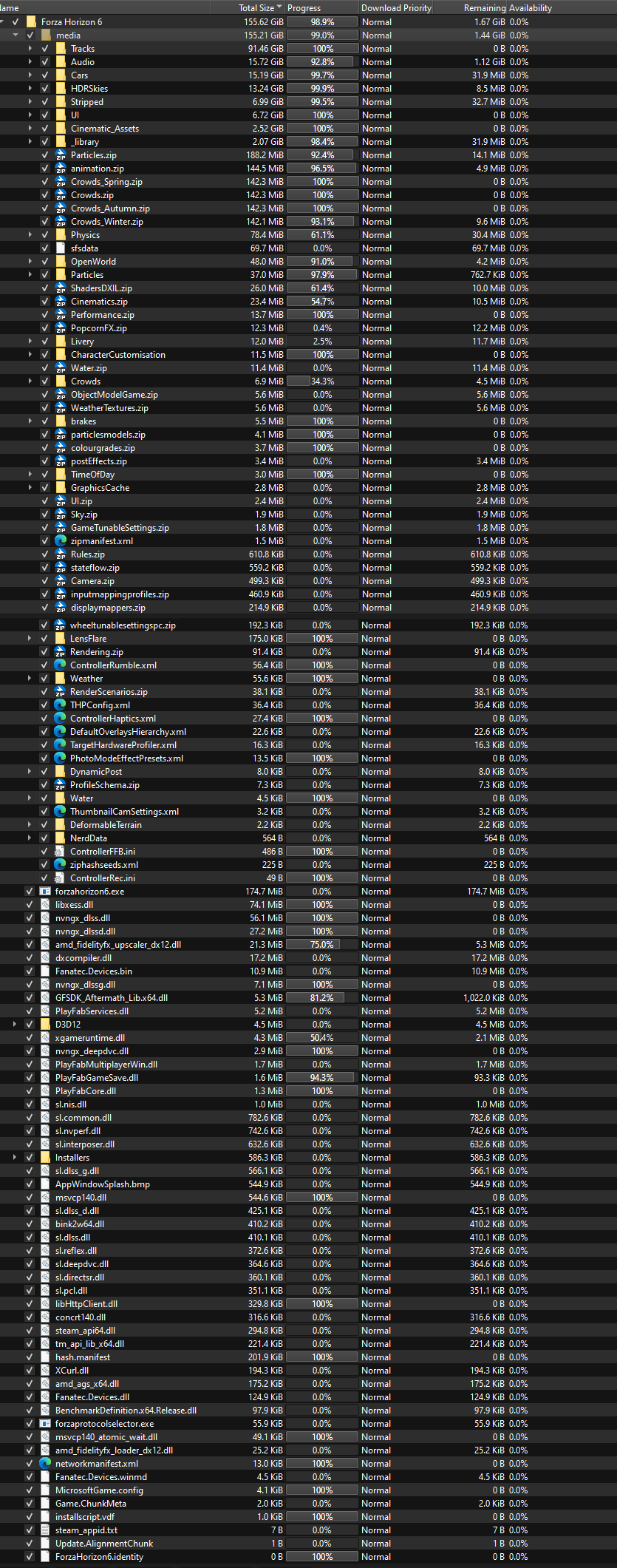Click the zipmanifest.xml Edge file icon
Screen dimensions: 617x1568
(x=61, y=541)
